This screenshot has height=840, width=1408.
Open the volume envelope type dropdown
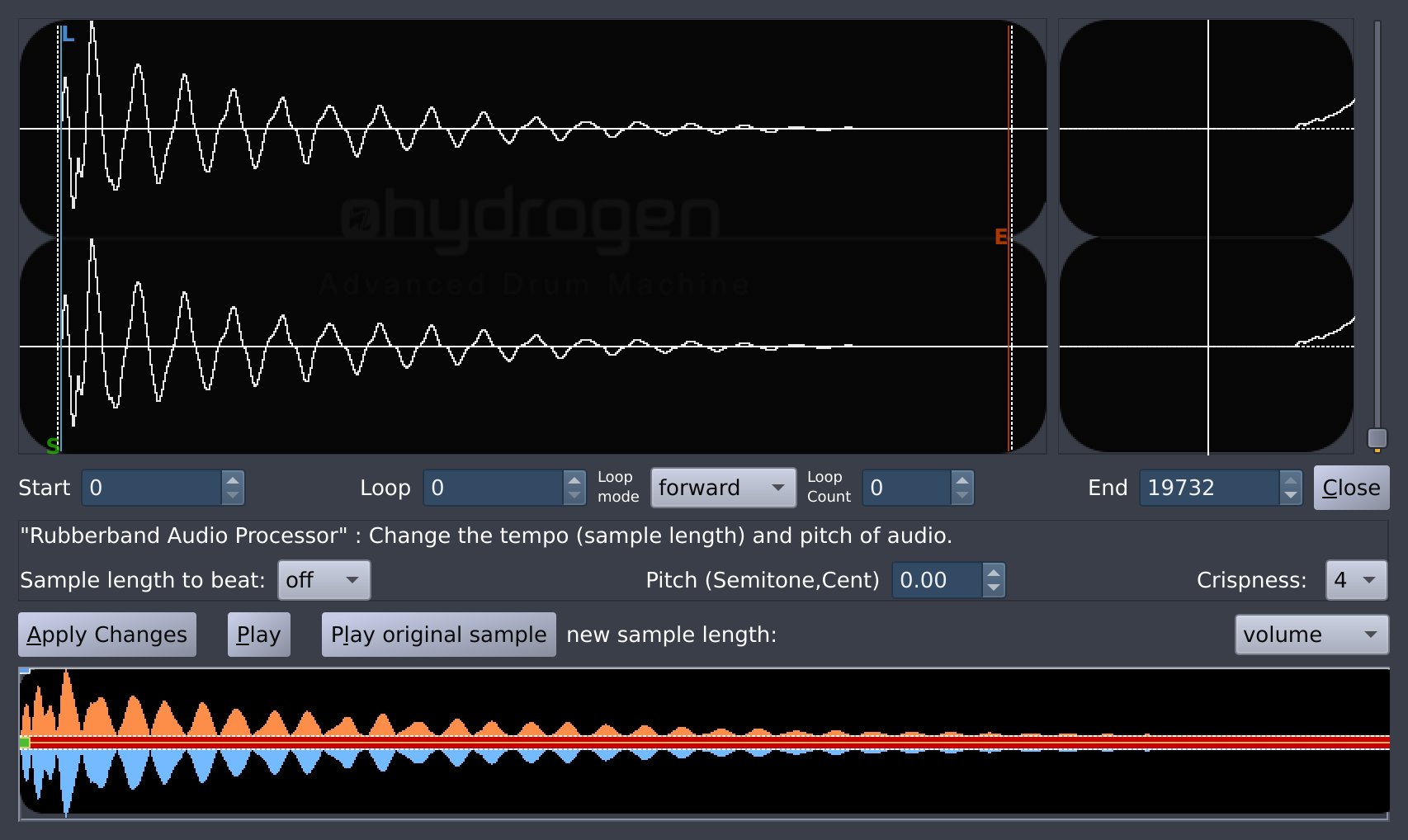[1311, 635]
